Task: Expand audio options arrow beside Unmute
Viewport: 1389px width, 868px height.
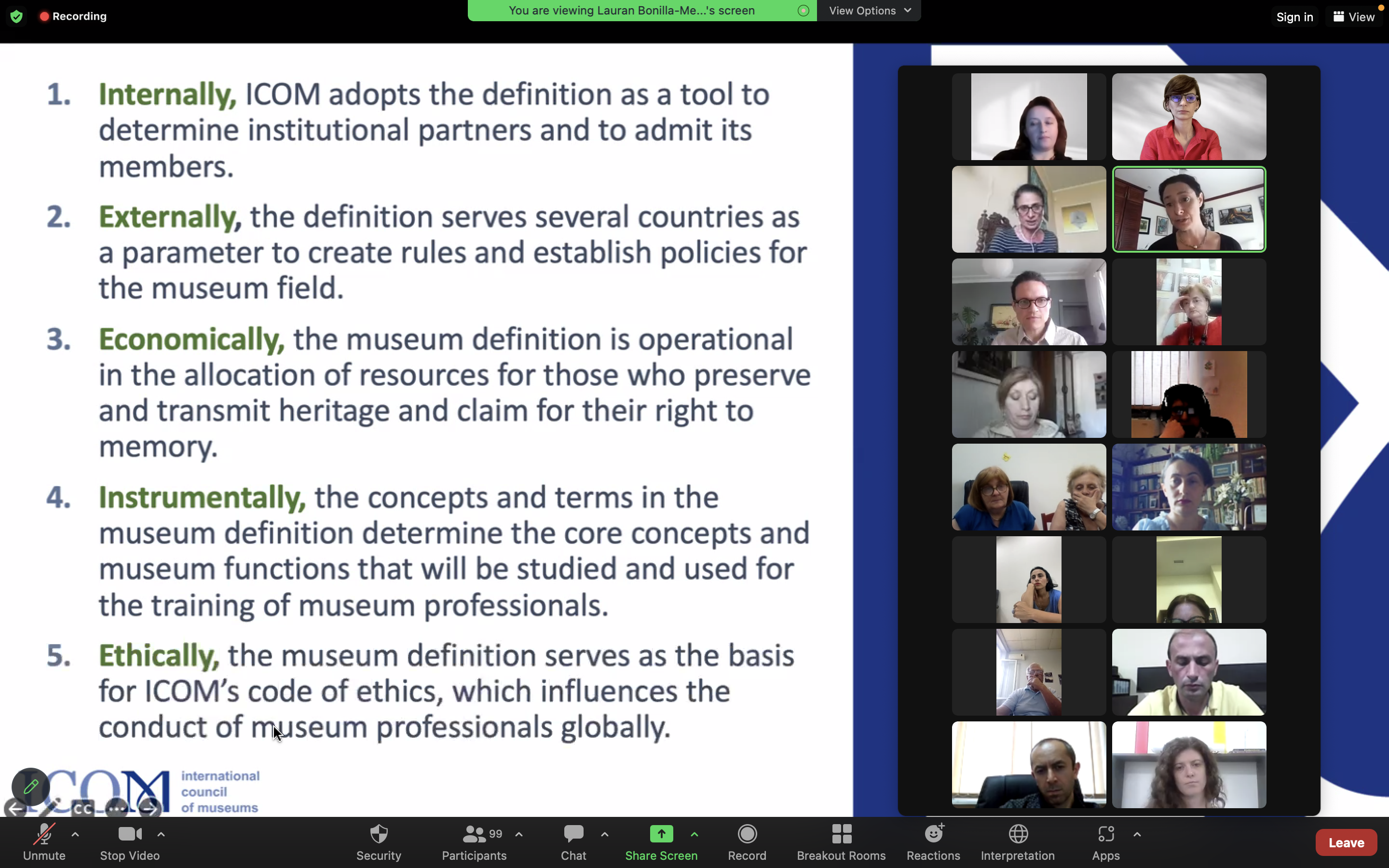Action: (75, 834)
